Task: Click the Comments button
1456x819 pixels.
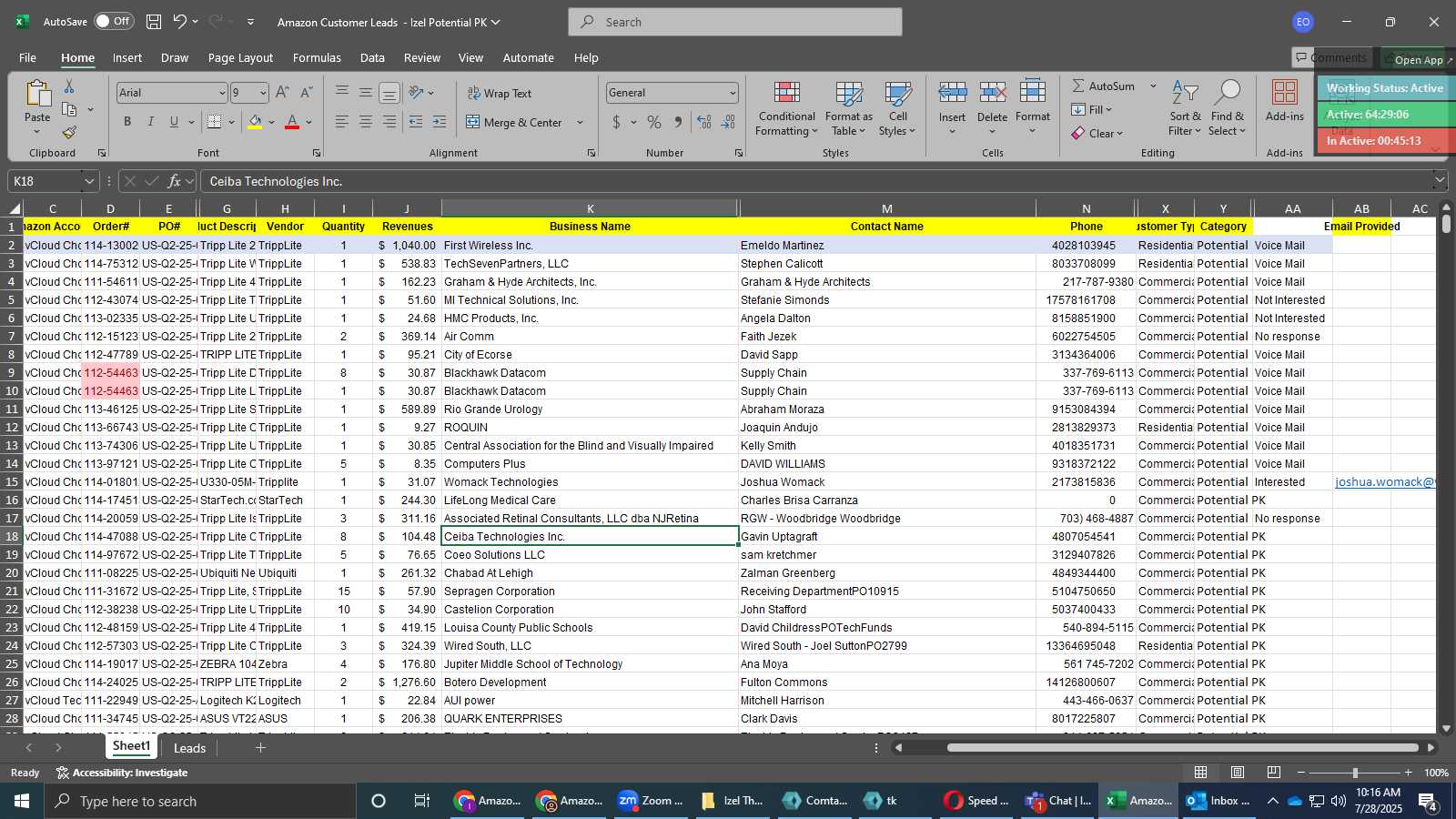Action: pyautogui.click(x=1331, y=58)
